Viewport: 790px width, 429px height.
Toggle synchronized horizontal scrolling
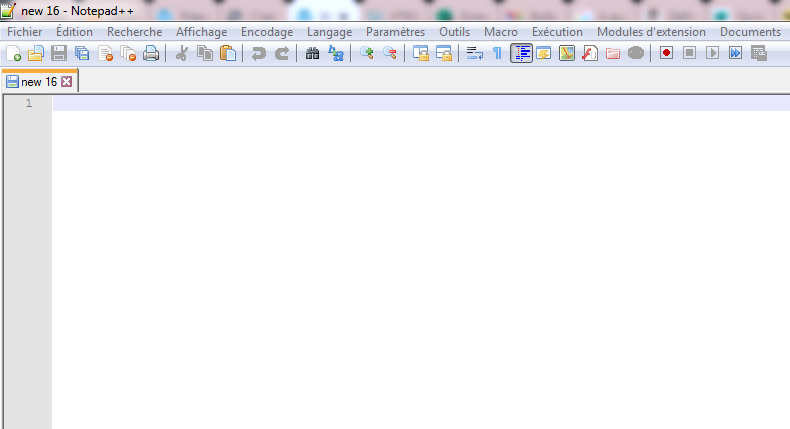pos(443,53)
